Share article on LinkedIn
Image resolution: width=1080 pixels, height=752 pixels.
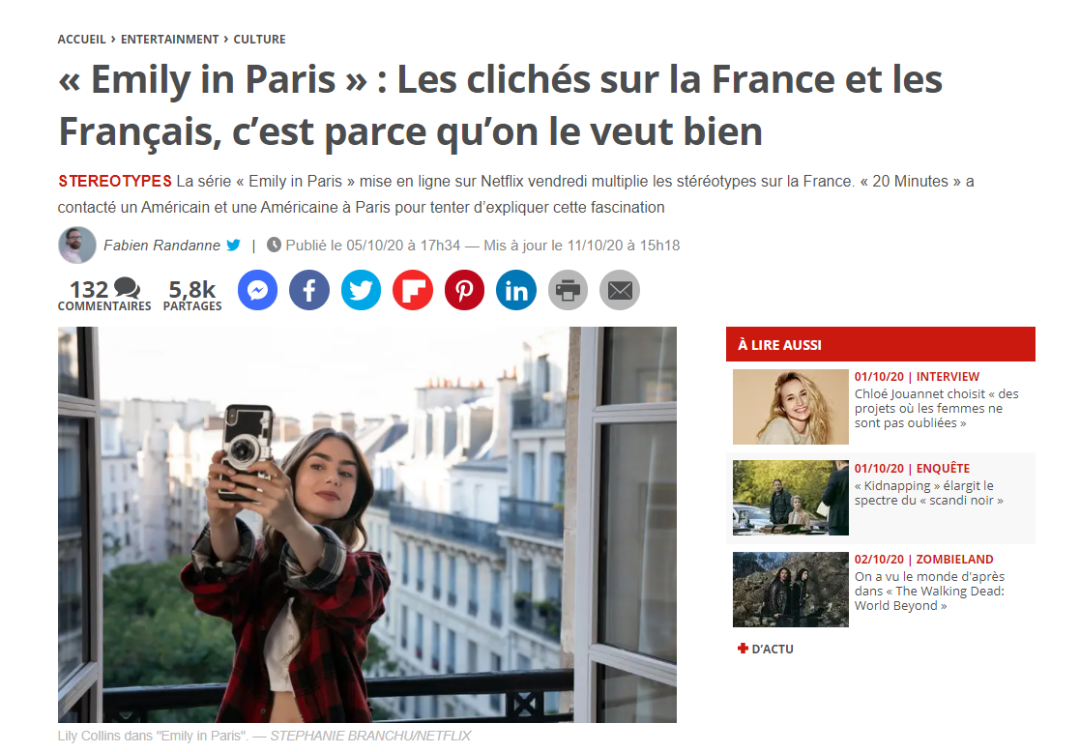tap(516, 290)
